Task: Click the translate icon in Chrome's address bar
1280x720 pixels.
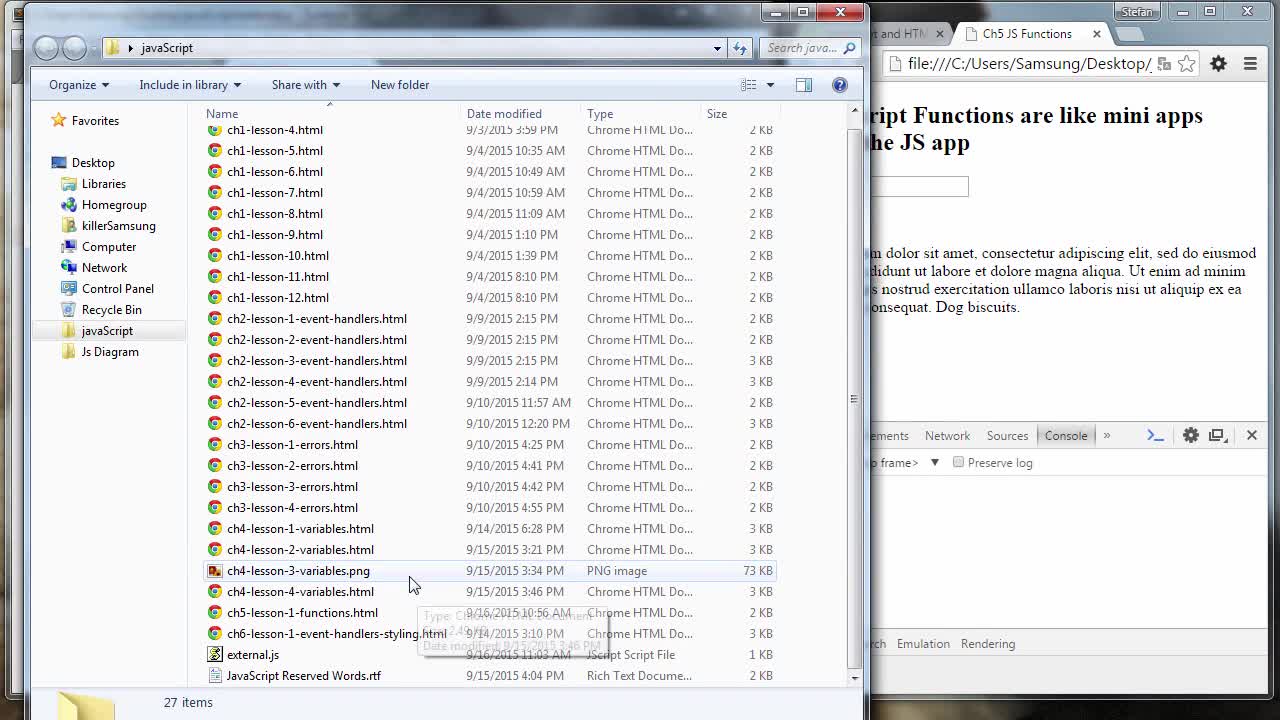Action: click(x=1164, y=64)
